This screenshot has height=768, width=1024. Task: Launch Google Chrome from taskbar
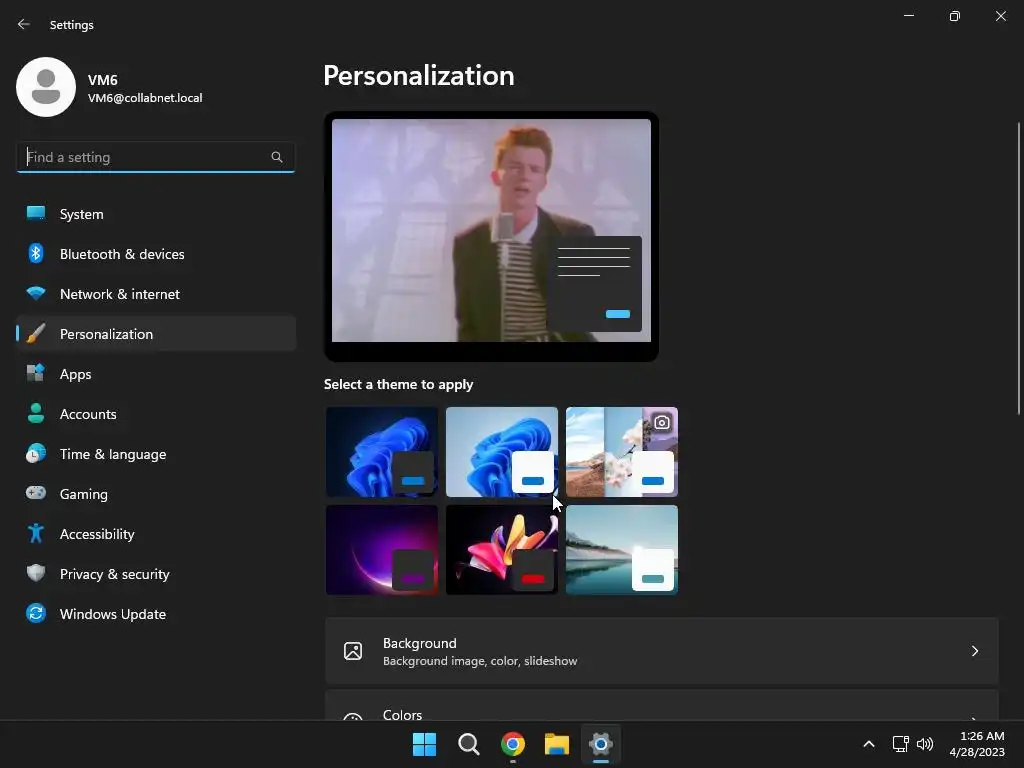pyautogui.click(x=513, y=744)
